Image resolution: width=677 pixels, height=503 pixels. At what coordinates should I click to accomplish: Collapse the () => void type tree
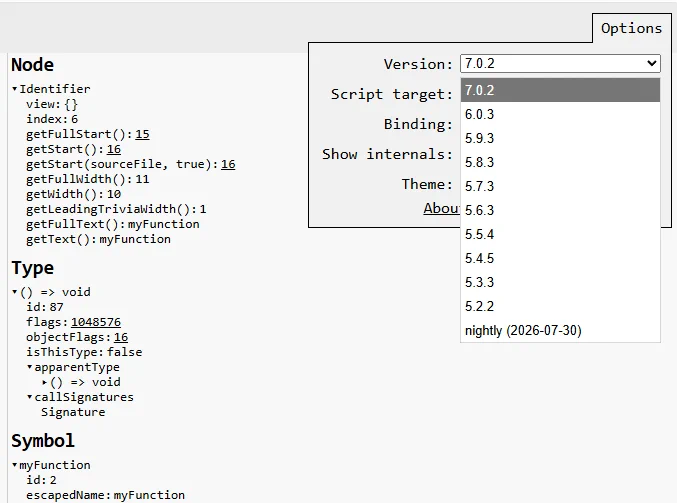(15, 292)
